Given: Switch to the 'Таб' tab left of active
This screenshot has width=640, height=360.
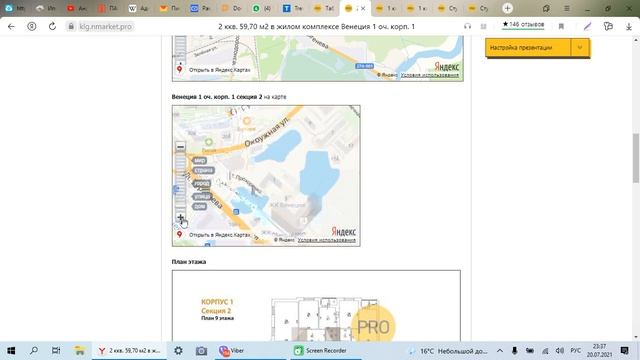Looking at the screenshot, I should pos(324,8).
